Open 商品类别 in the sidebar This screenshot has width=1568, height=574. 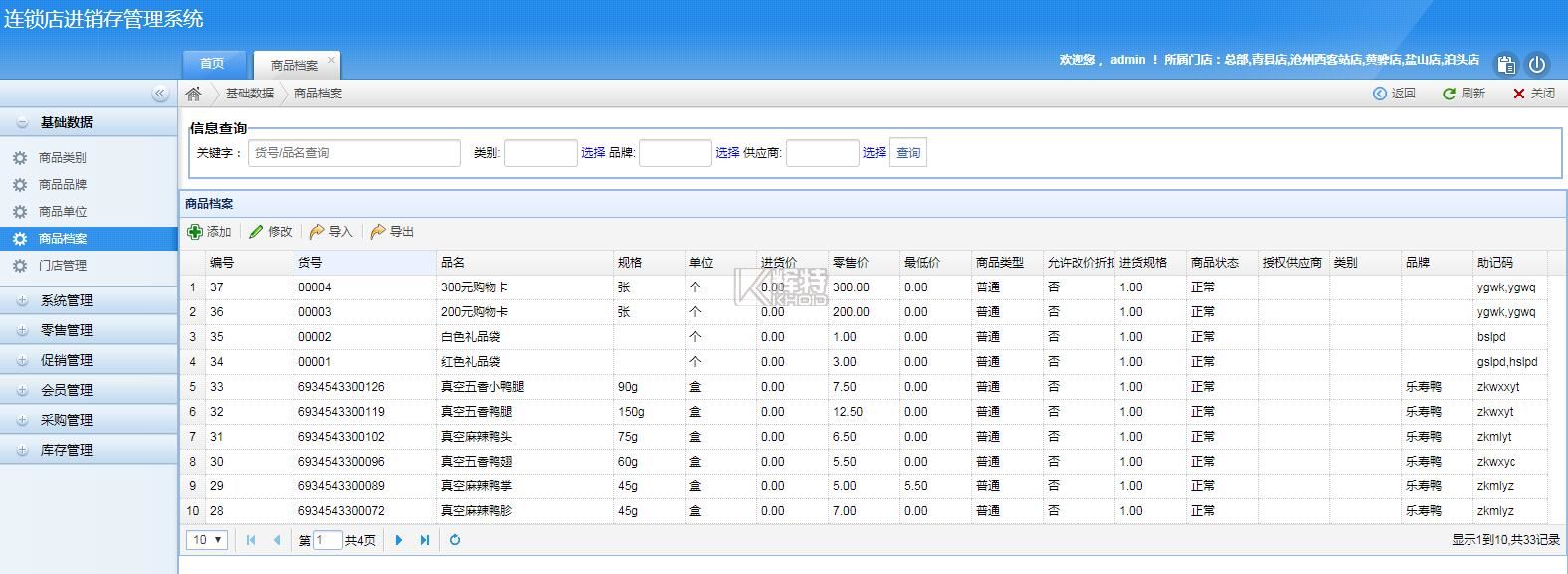coord(62,157)
